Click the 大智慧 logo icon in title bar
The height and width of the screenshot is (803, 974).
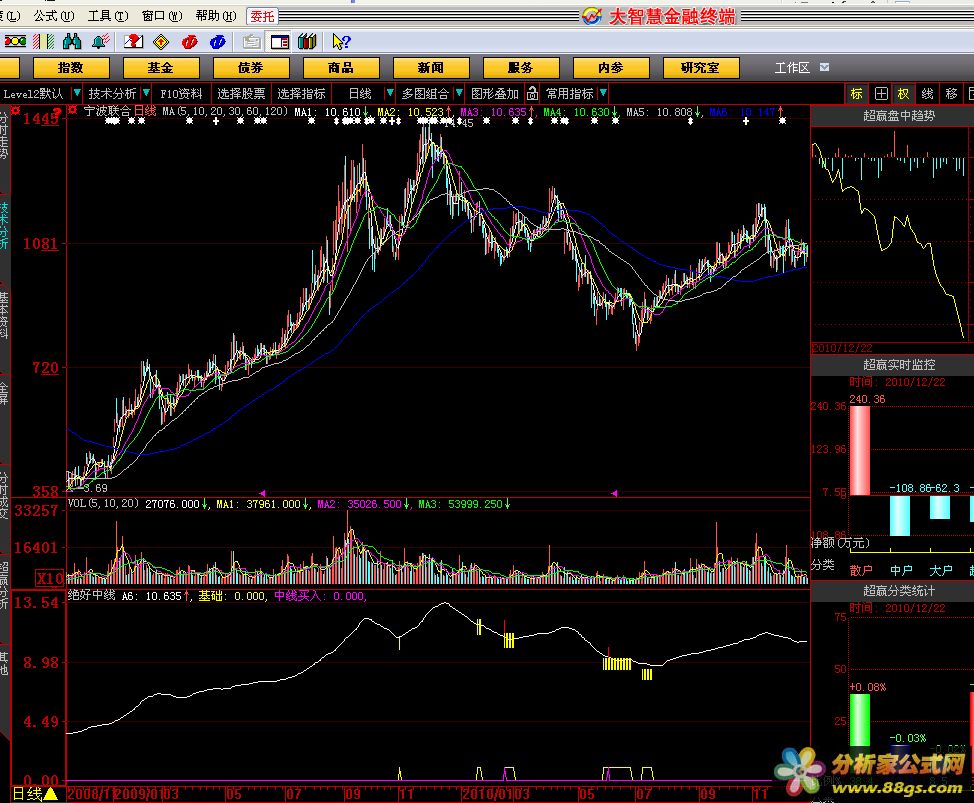(x=592, y=16)
